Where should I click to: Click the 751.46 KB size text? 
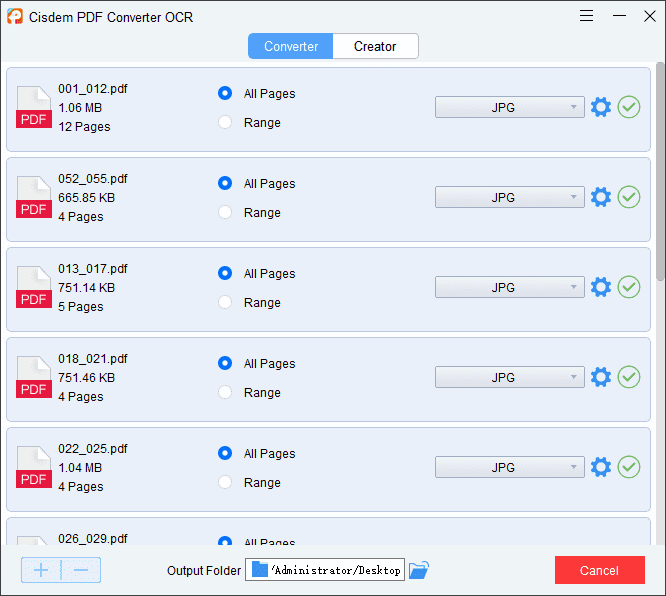pyautogui.click(x=87, y=378)
